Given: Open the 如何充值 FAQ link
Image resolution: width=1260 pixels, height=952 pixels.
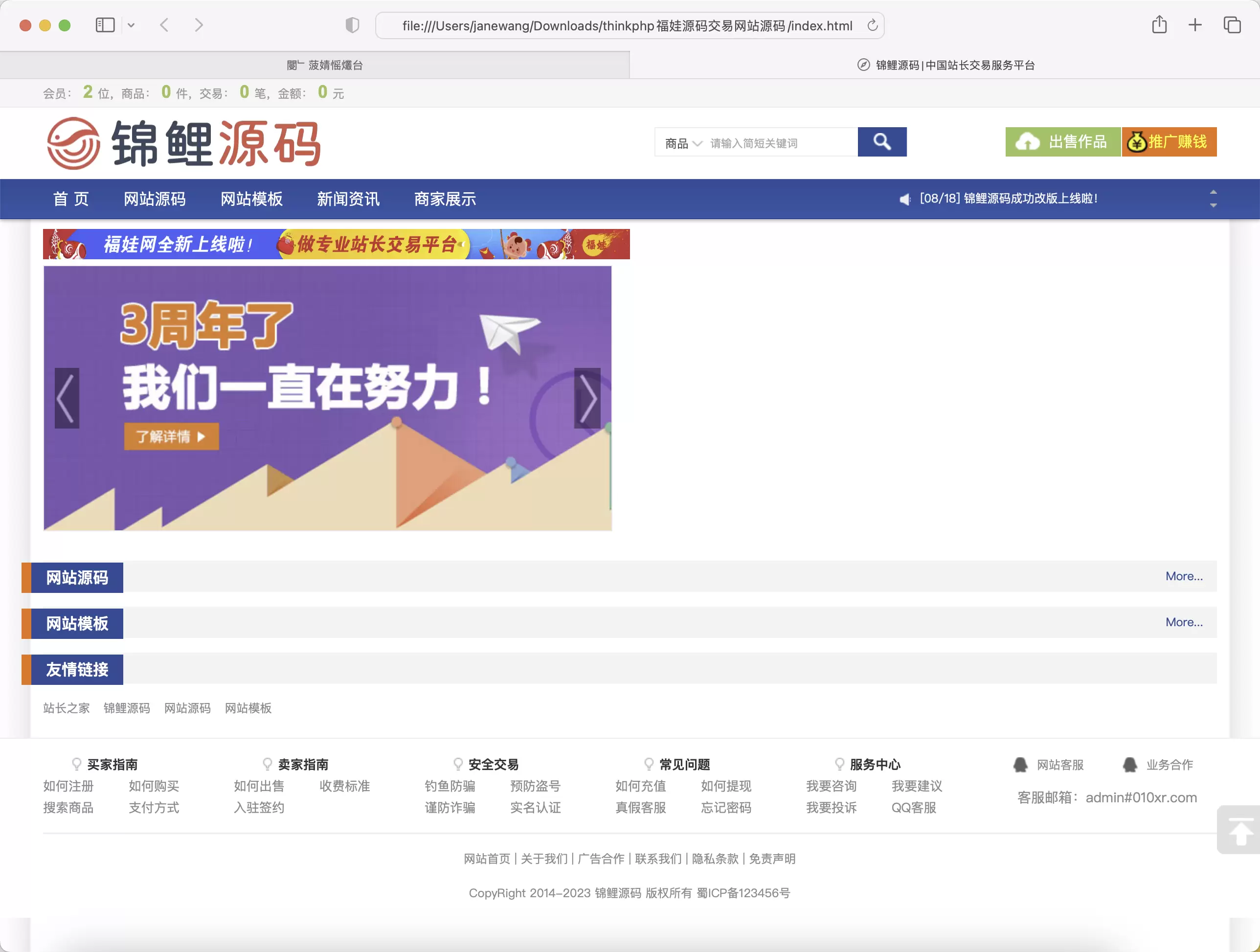Looking at the screenshot, I should pos(641,786).
